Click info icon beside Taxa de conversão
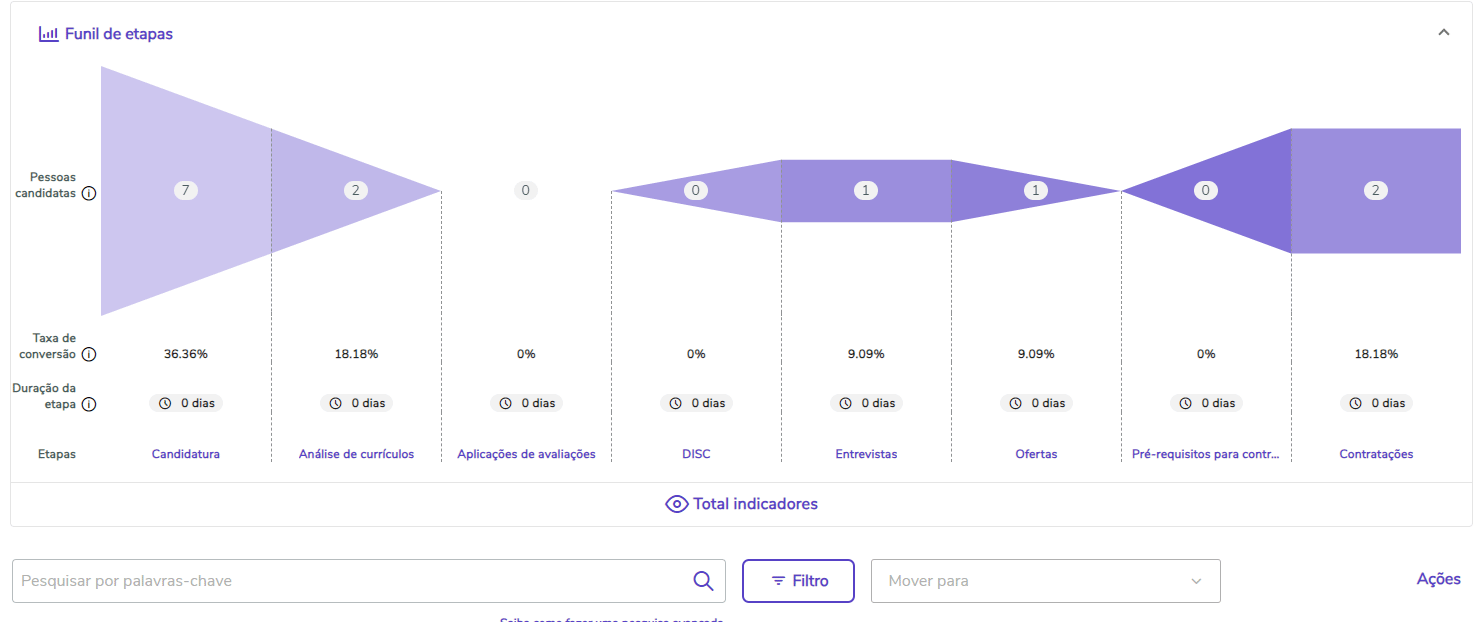The image size is (1481, 622). pyautogui.click(x=89, y=354)
